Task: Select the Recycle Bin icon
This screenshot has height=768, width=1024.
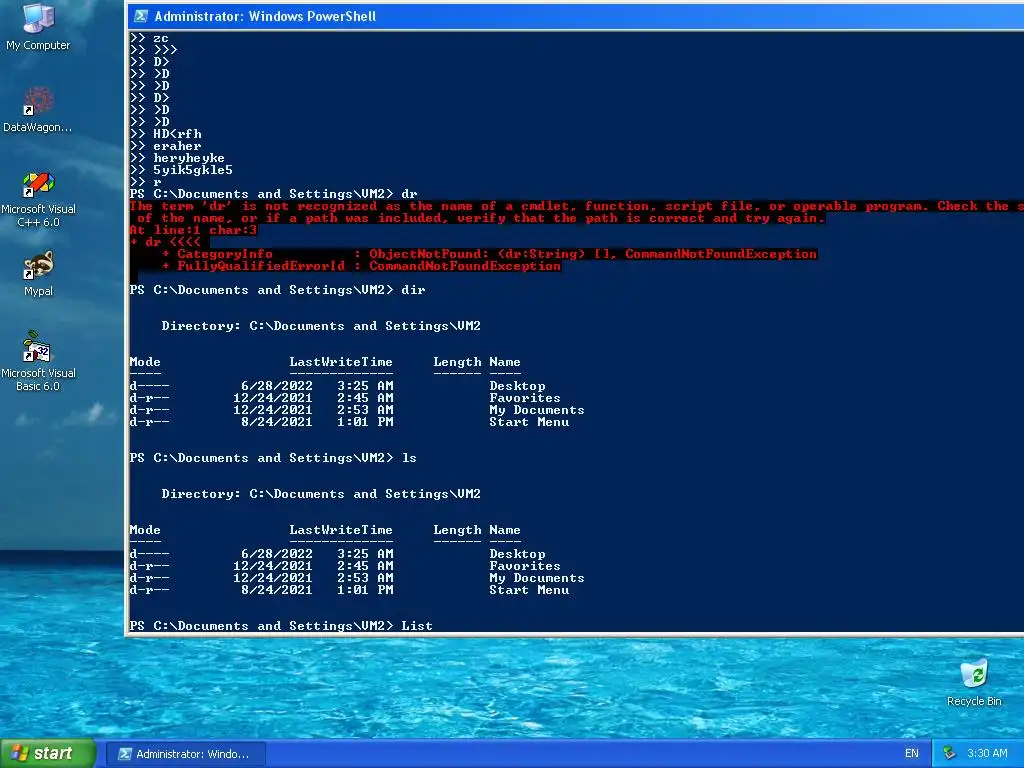Action: pyautogui.click(x=974, y=682)
